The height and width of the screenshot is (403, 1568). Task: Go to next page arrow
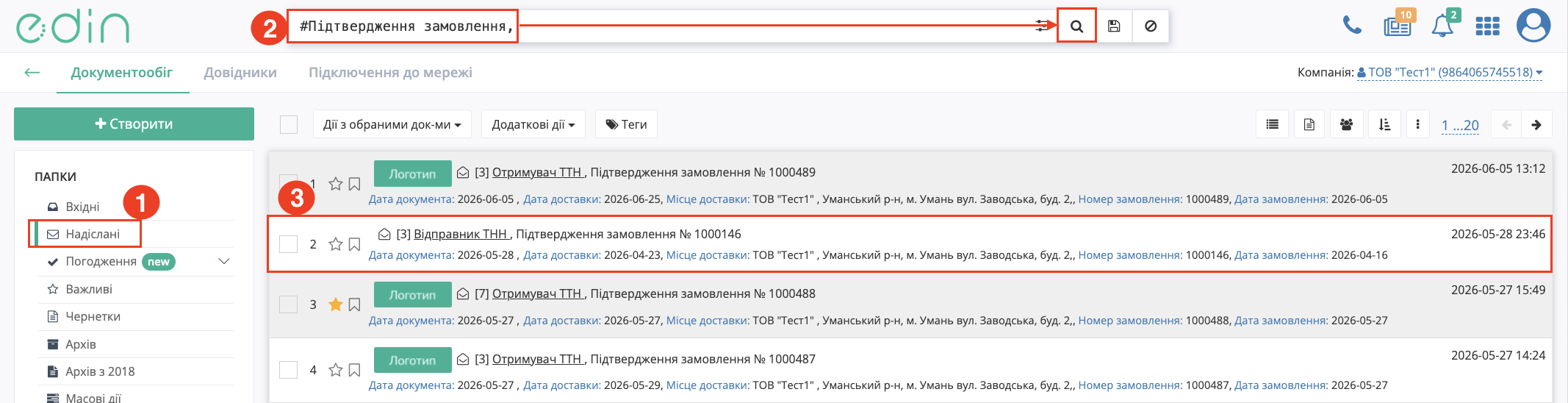click(x=1536, y=124)
